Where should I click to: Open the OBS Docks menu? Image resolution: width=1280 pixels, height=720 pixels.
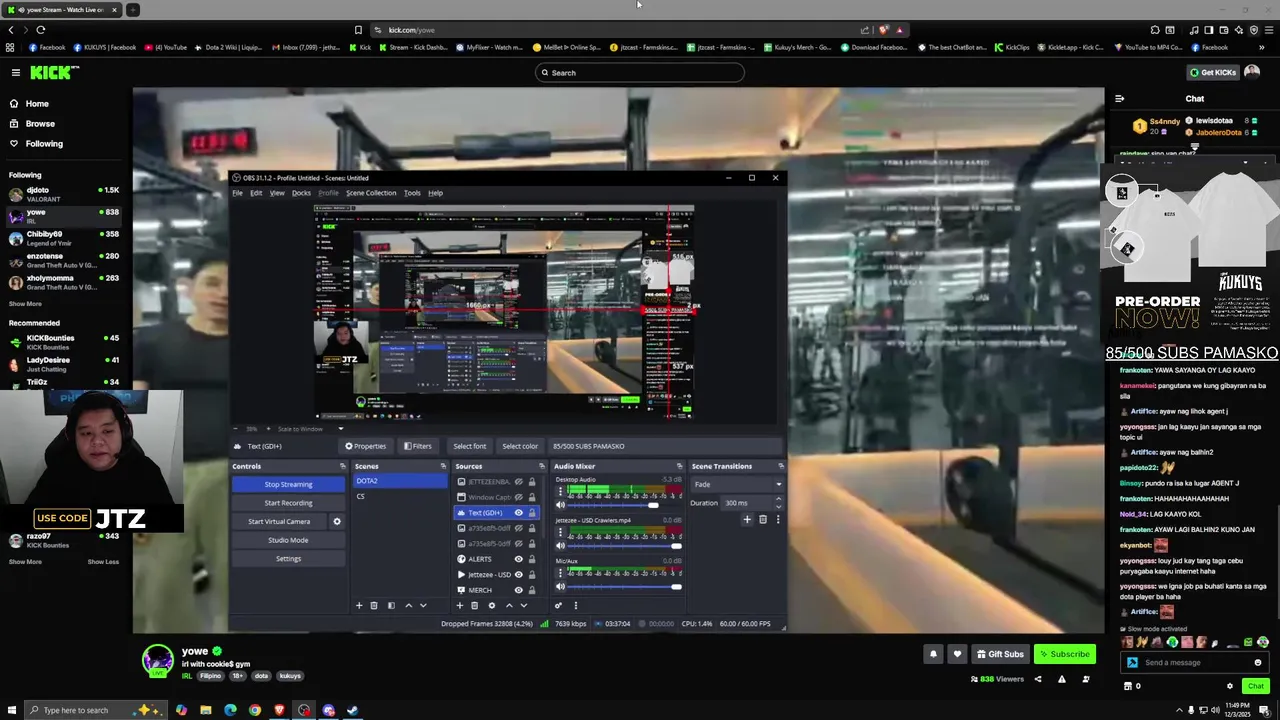click(x=301, y=193)
